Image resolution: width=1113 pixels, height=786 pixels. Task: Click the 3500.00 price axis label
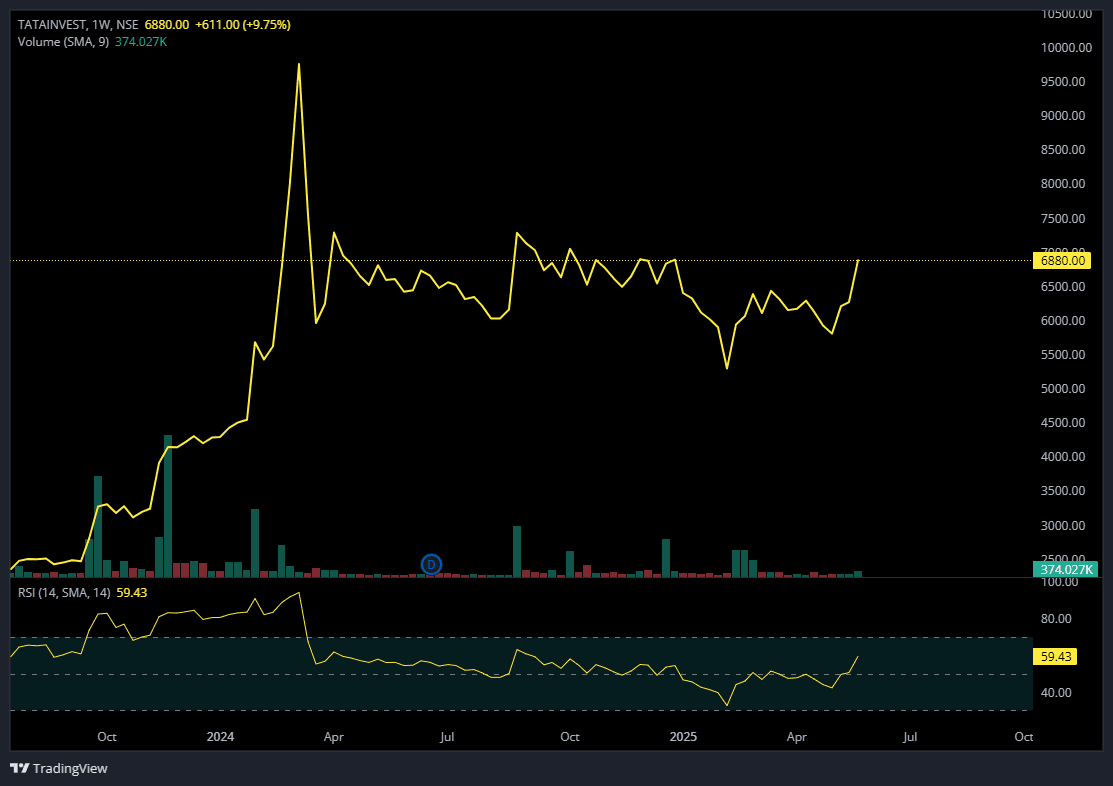pos(1063,491)
